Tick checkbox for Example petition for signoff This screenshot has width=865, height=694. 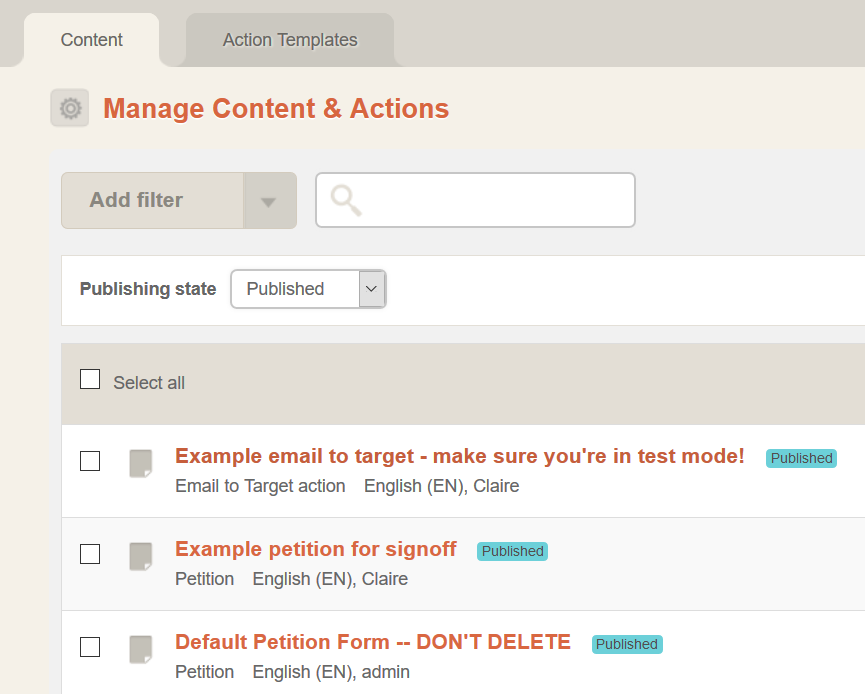(90, 554)
